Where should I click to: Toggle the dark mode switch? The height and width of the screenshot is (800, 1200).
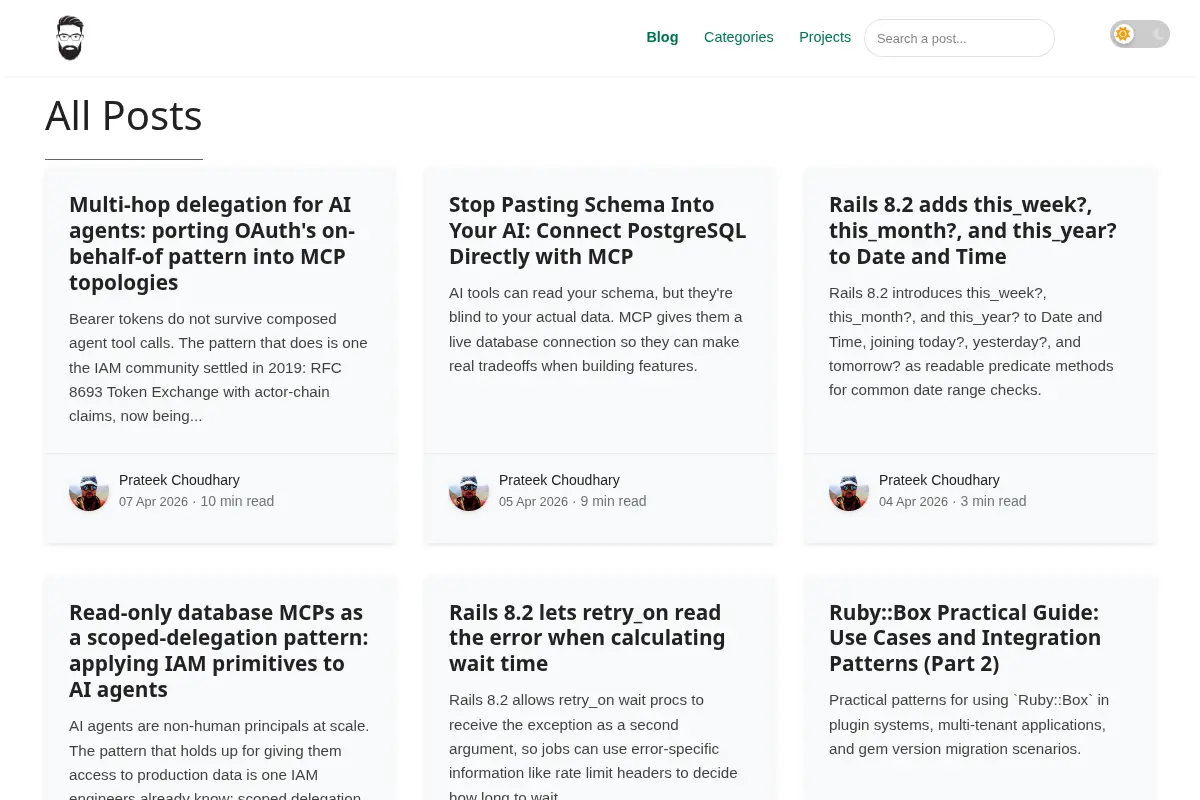click(x=1139, y=34)
